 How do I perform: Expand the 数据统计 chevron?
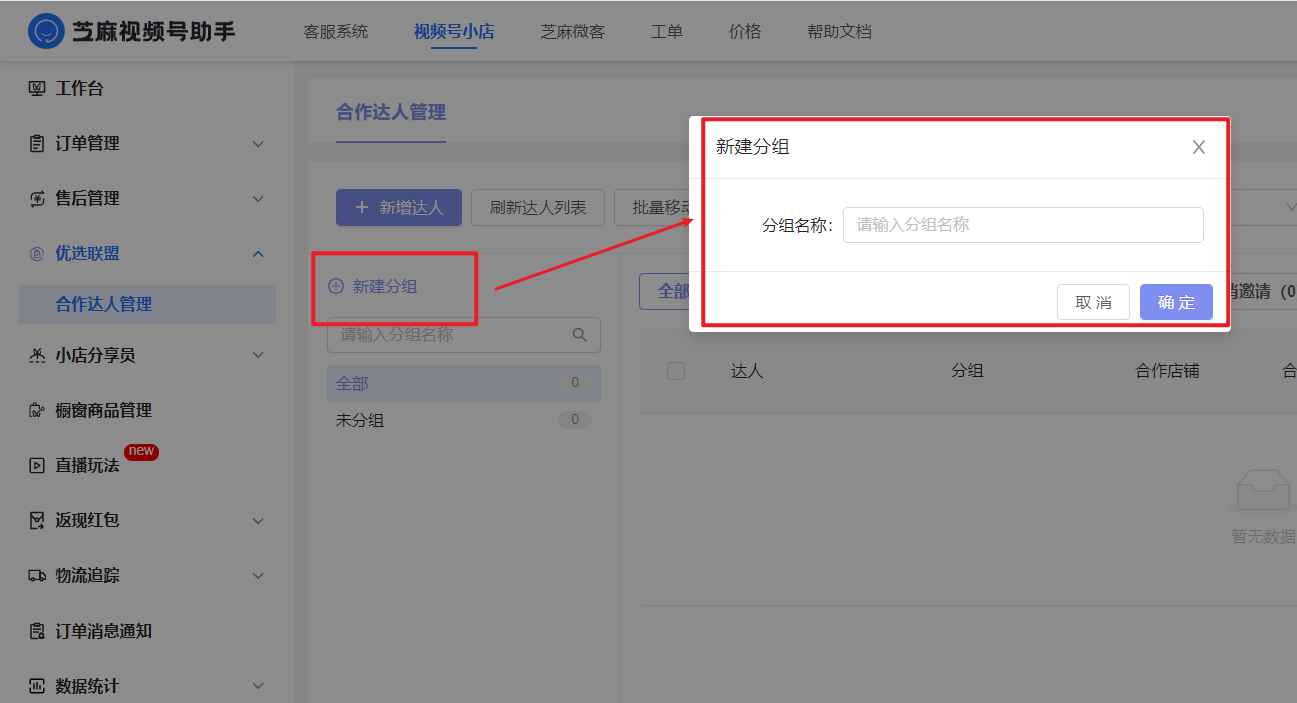(258, 686)
